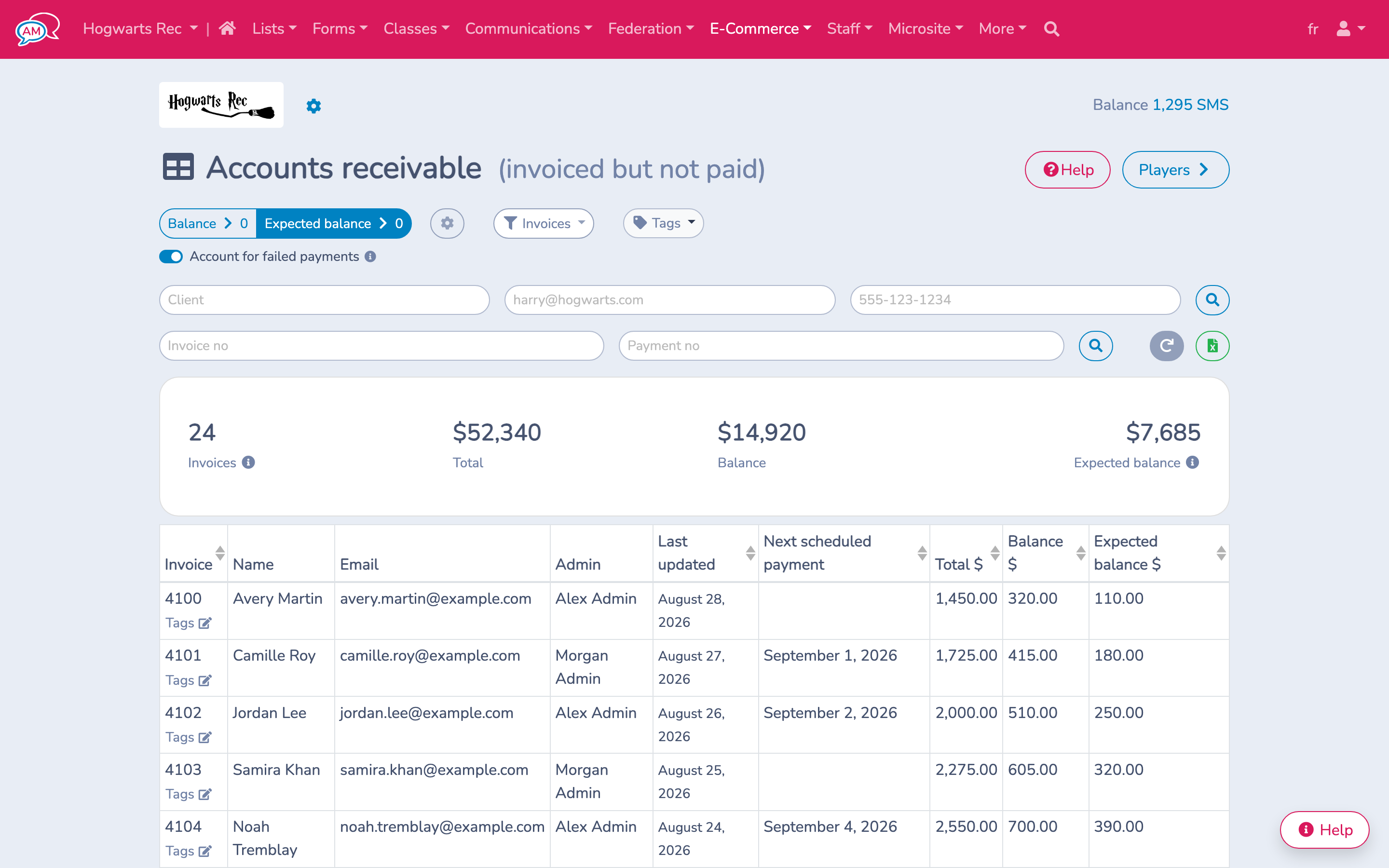Screen dimensions: 1389x868
Task: Open the grey gear settings button
Action: (x=447, y=223)
